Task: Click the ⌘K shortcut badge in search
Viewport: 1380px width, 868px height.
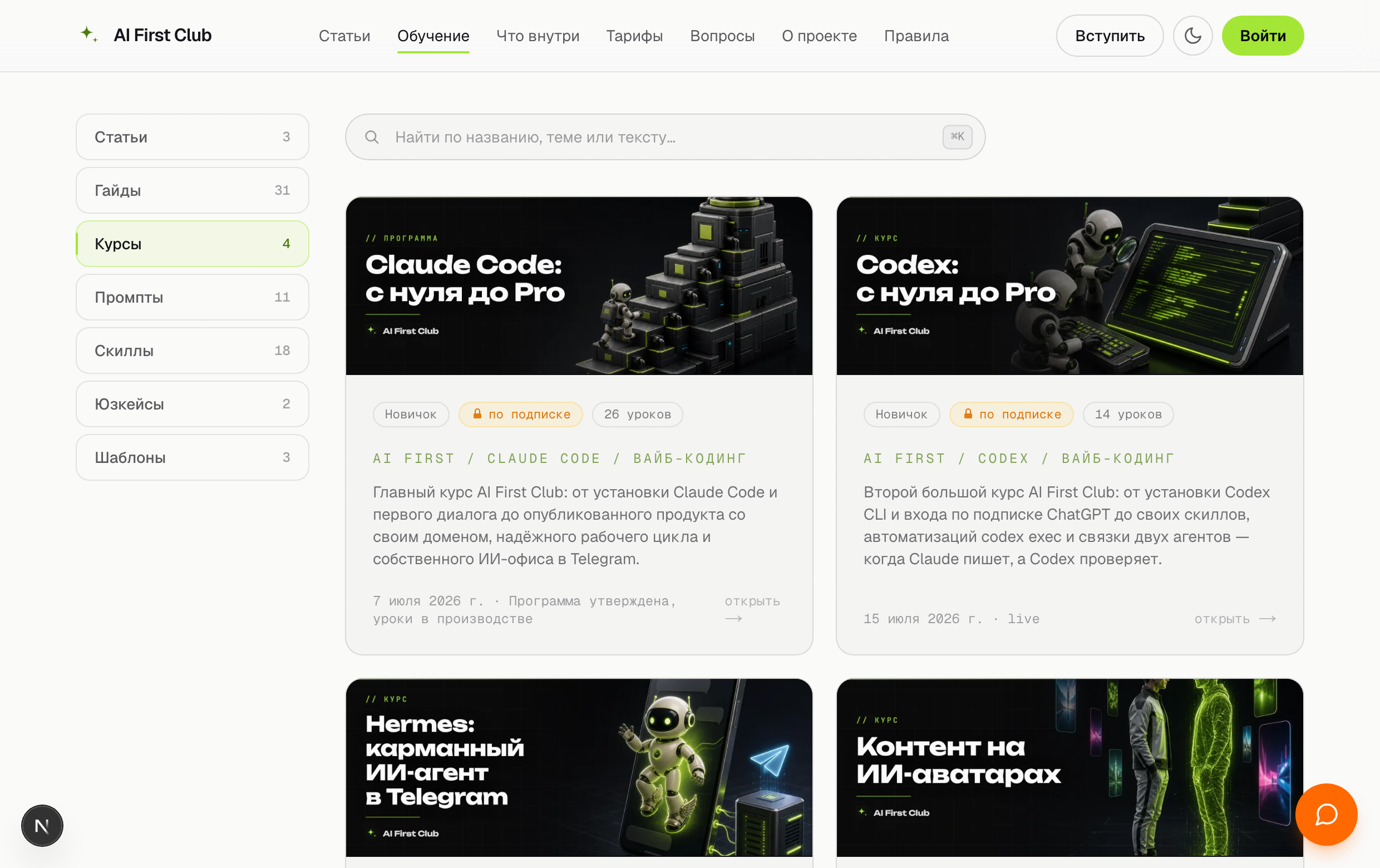Action: coord(958,137)
